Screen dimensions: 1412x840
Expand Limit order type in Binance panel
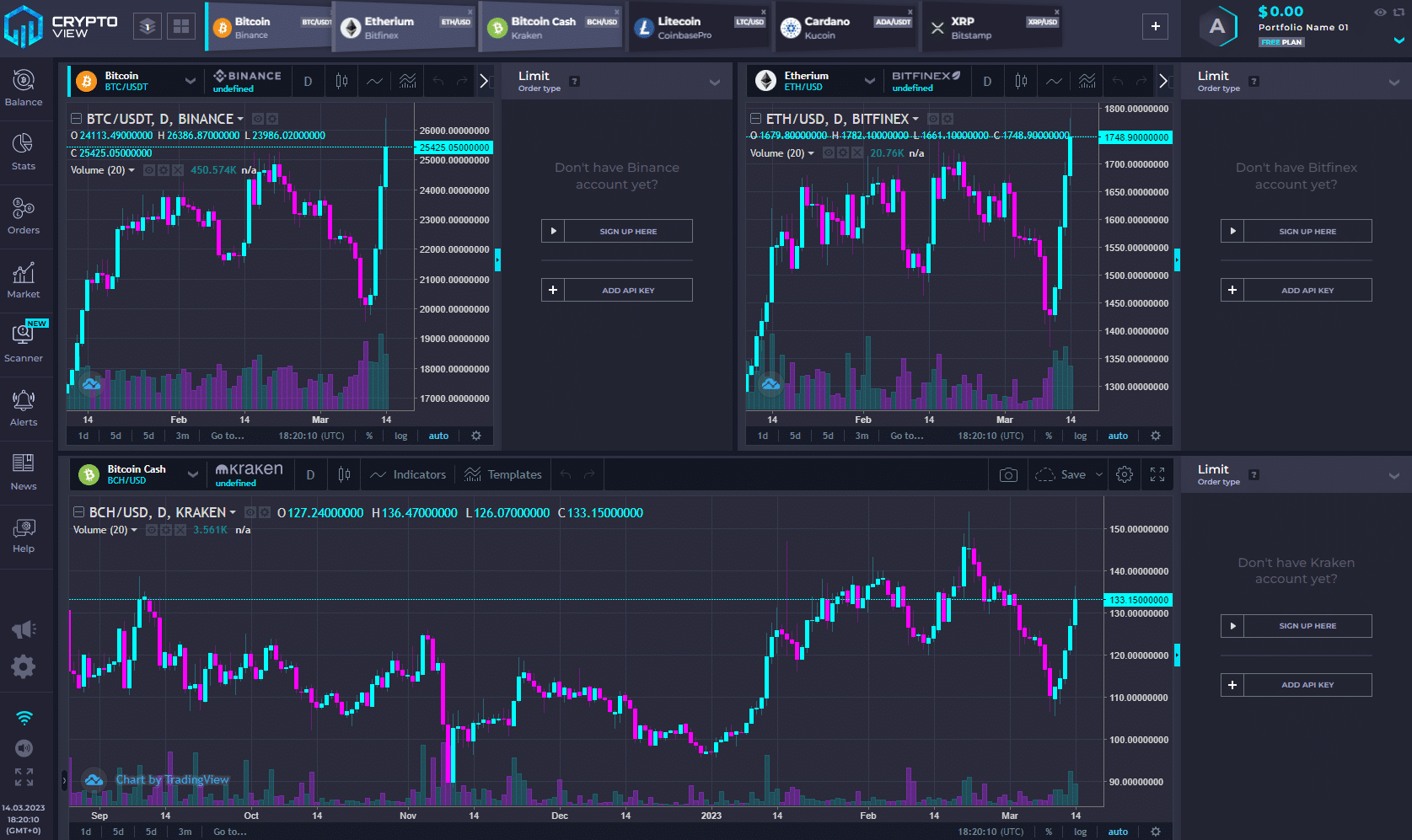(x=715, y=82)
